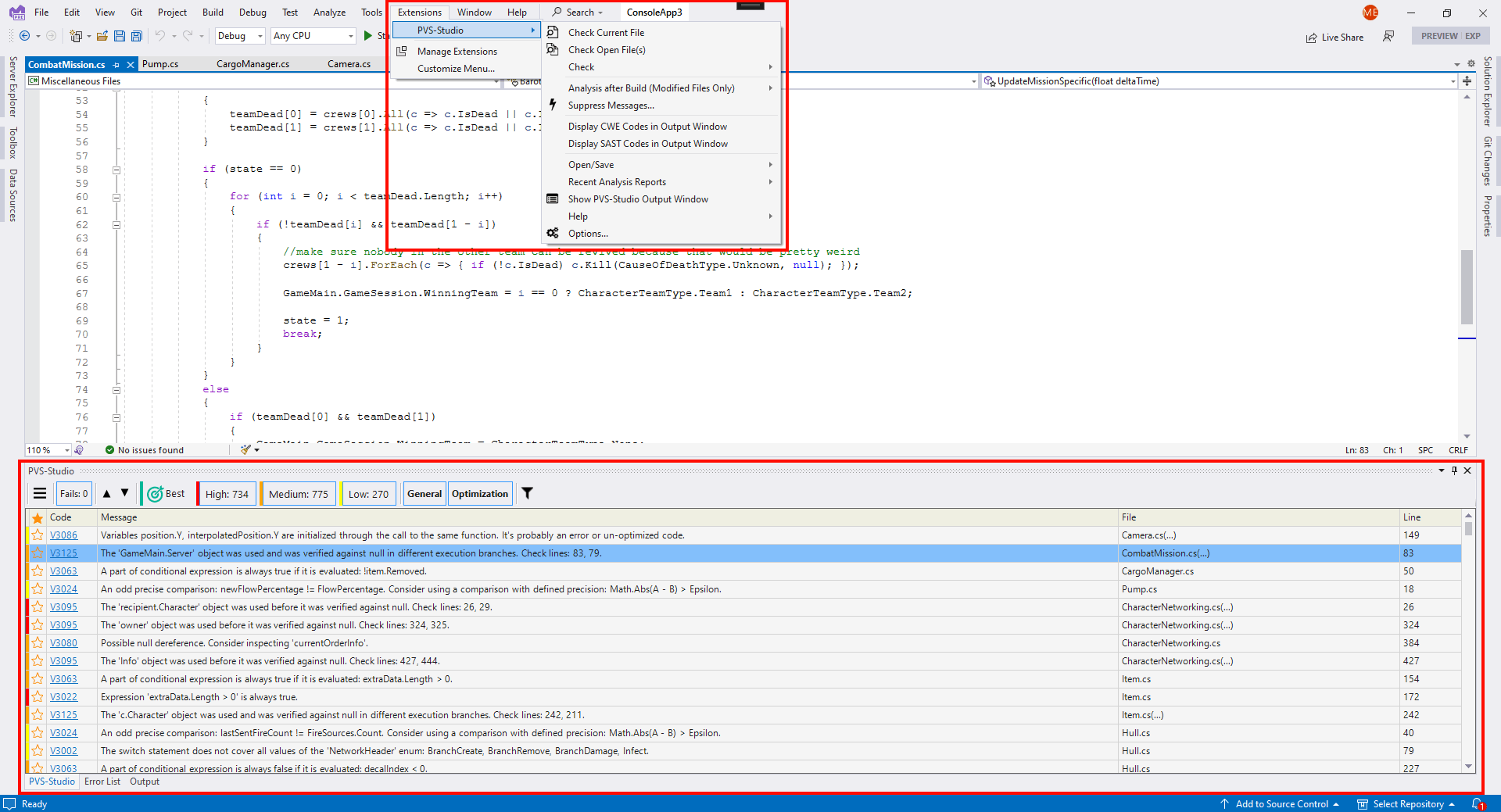This screenshot has height=812, width=1501.
Task: Mark the V3086 message as favorite
Action: (x=38, y=535)
